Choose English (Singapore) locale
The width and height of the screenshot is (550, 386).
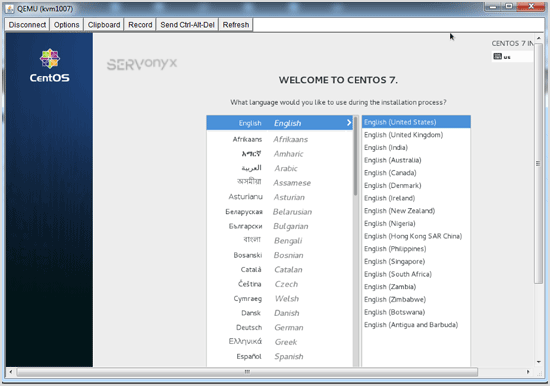[x=416, y=261]
